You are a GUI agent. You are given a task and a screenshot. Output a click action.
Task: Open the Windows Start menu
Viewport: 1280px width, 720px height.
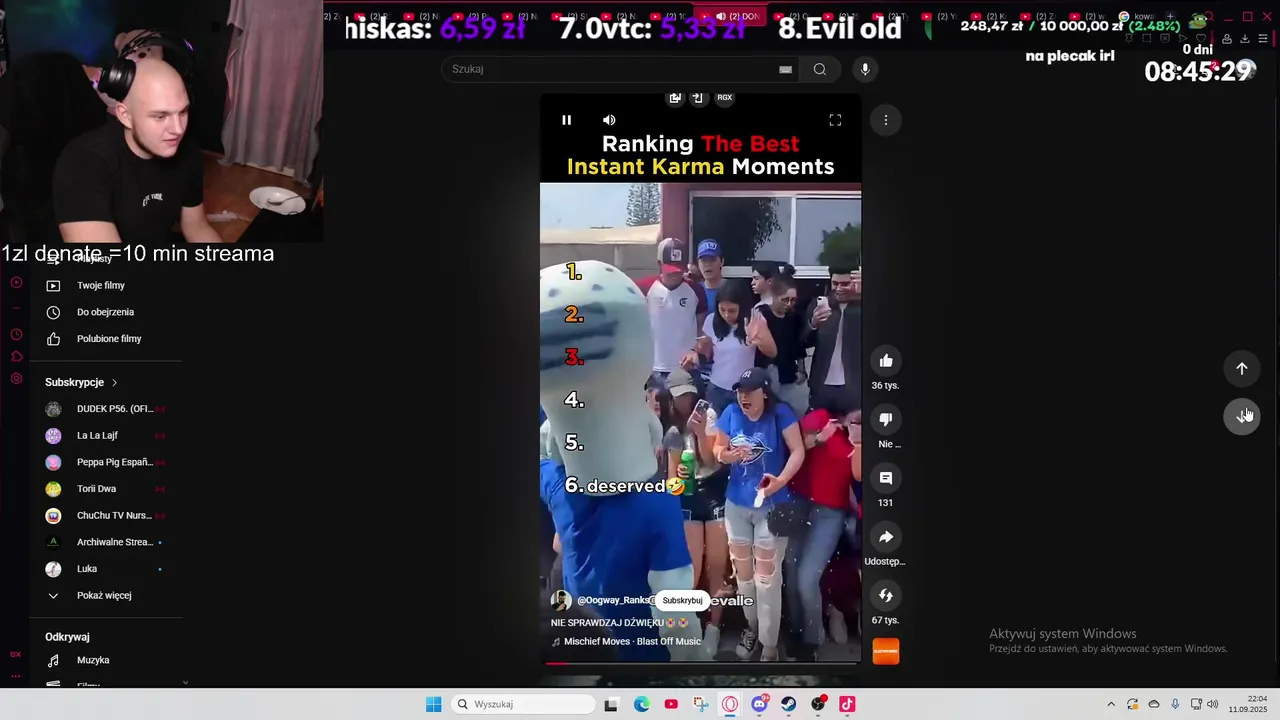(x=433, y=704)
